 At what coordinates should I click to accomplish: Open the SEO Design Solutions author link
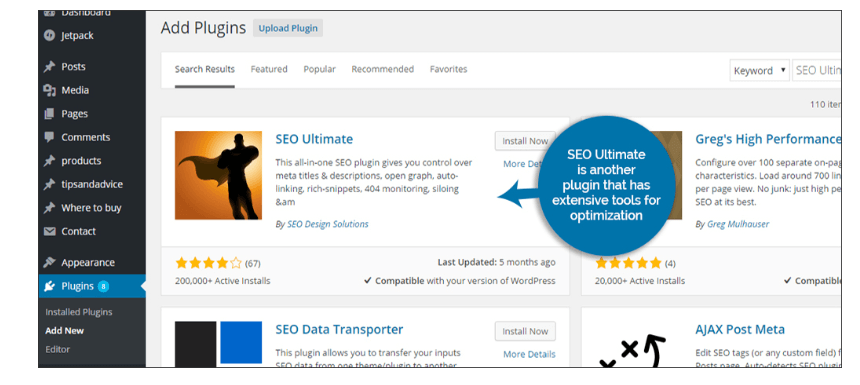327,224
